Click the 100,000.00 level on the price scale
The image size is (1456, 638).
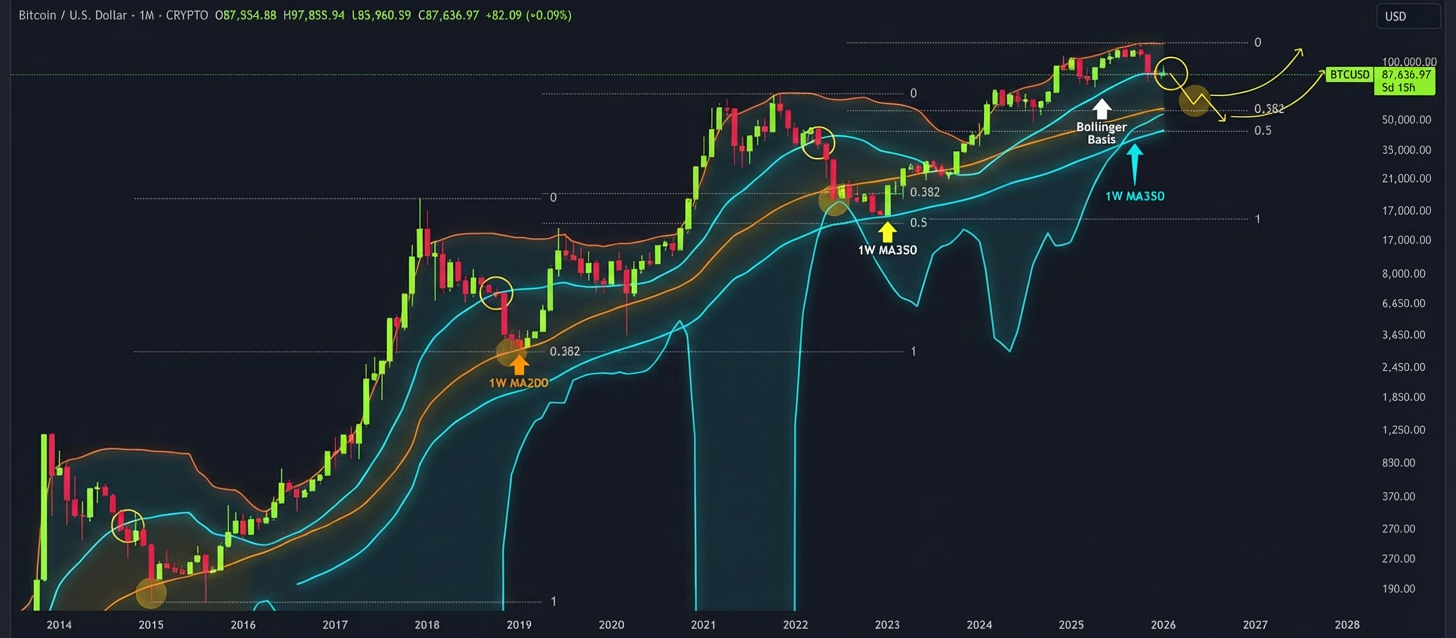tap(1409, 61)
